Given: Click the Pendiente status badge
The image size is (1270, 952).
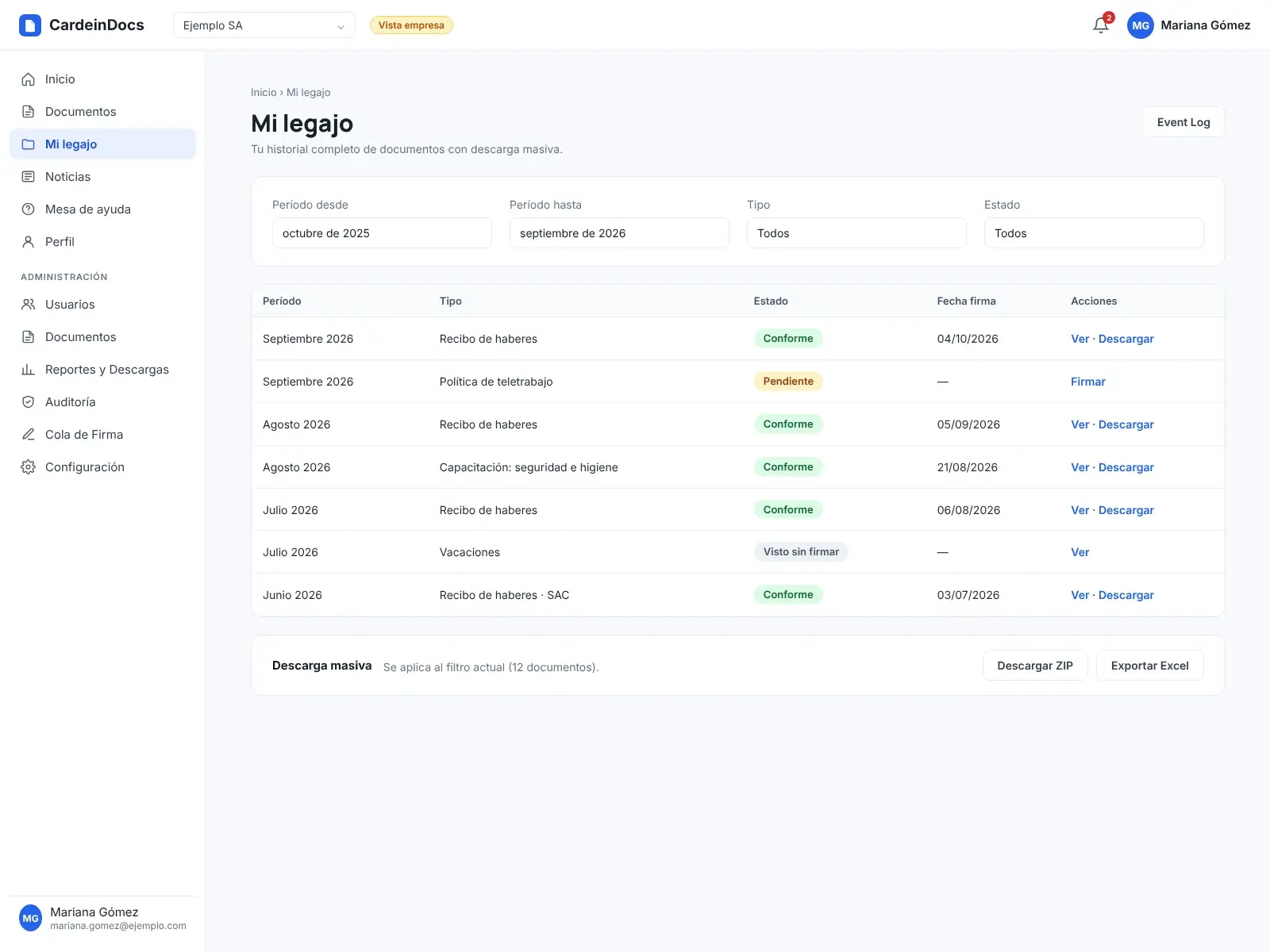Looking at the screenshot, I should click(788, 382).
